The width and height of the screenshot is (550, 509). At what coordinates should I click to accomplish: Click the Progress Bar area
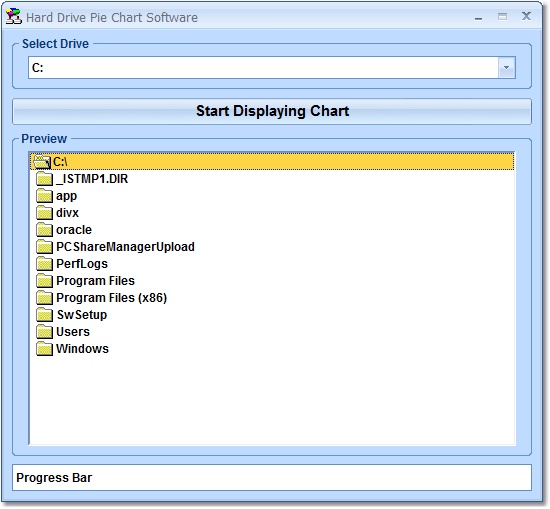tap(272, 477)
